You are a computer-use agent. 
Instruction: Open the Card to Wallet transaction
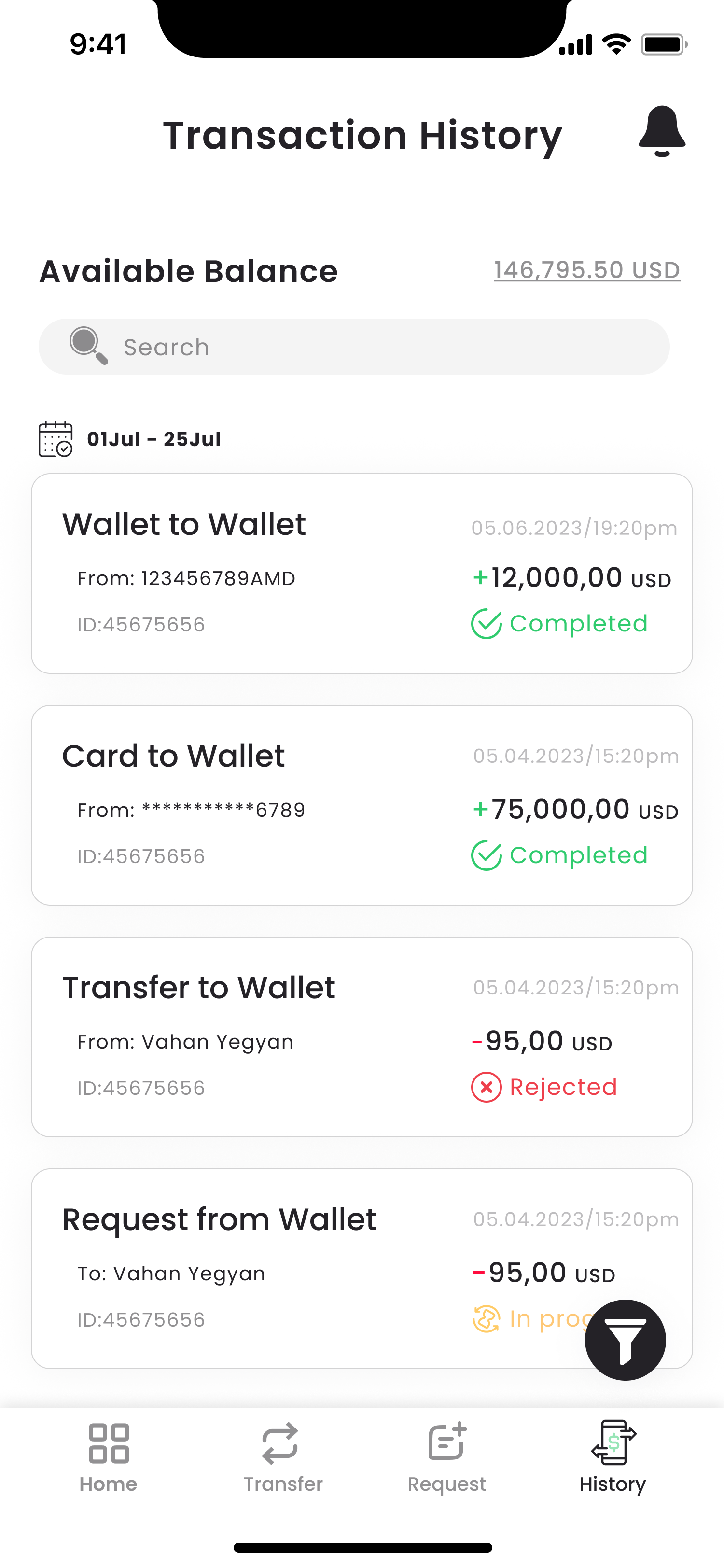pos(362,805)
